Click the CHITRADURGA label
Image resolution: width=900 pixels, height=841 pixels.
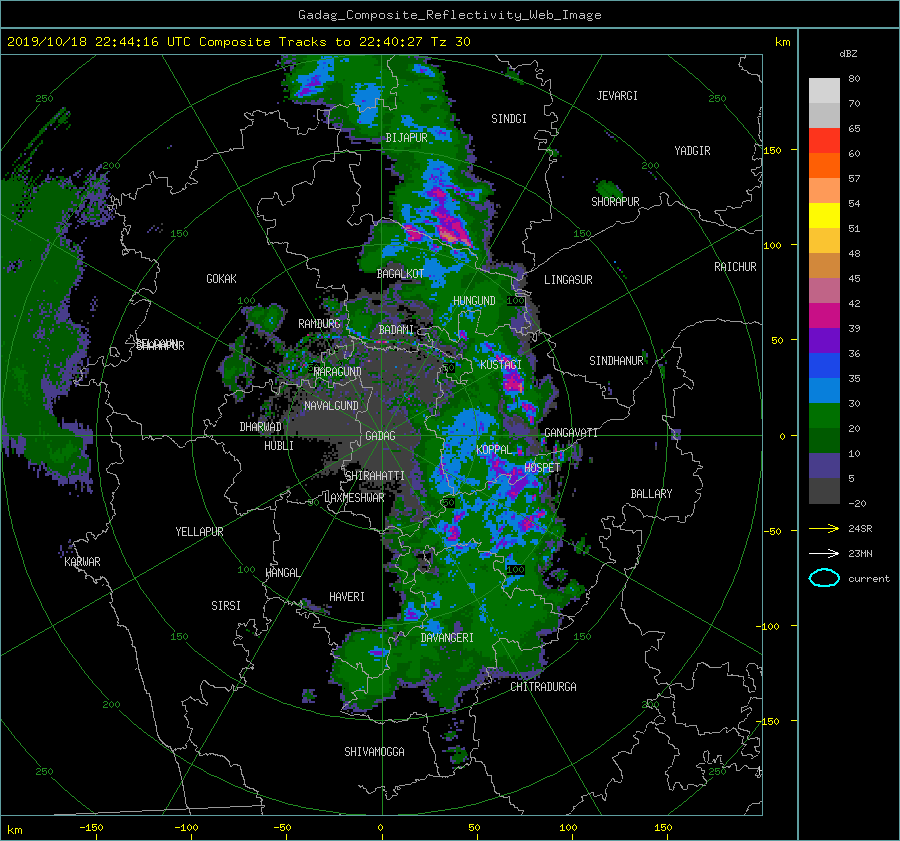click(x=544, y=687)
